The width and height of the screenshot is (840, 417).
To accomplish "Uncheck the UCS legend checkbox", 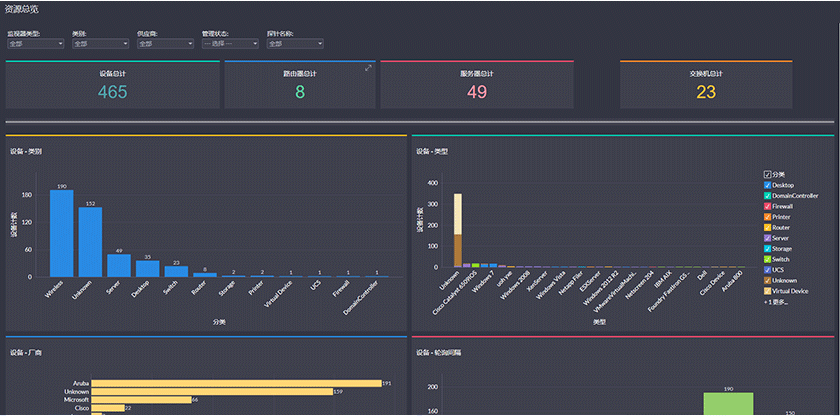I will point(767,270).
